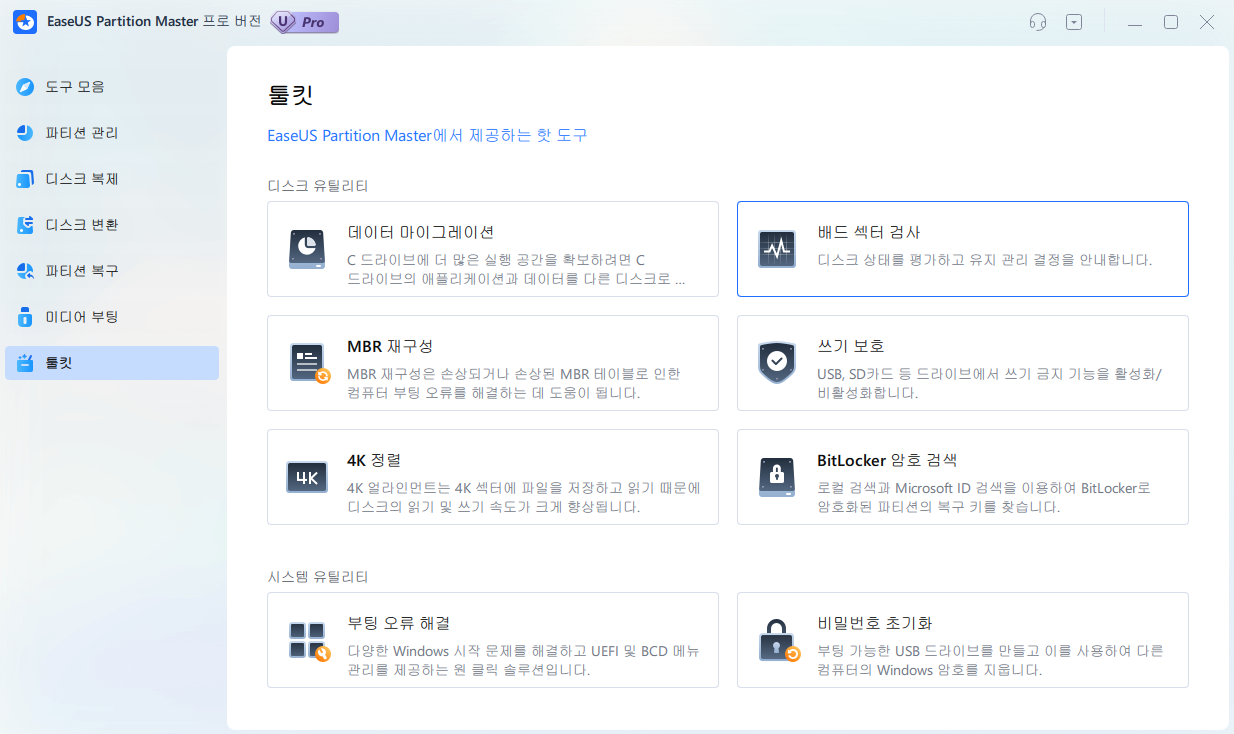Click the Write Protection (쓰기 보호) shield icon
1234x734 pixels.
777,363
